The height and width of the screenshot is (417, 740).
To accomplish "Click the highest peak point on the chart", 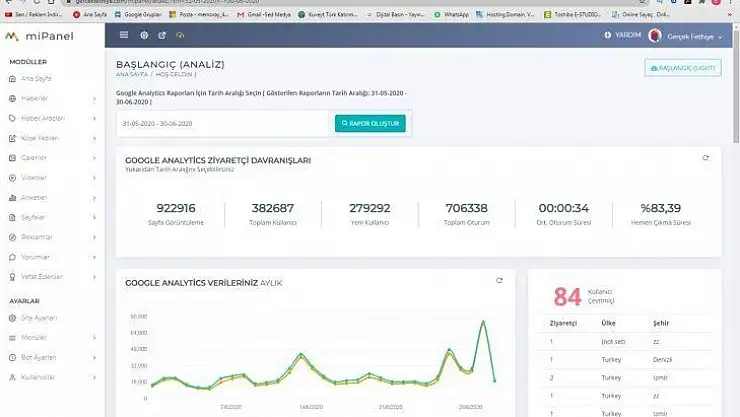I will coord(483,322).
